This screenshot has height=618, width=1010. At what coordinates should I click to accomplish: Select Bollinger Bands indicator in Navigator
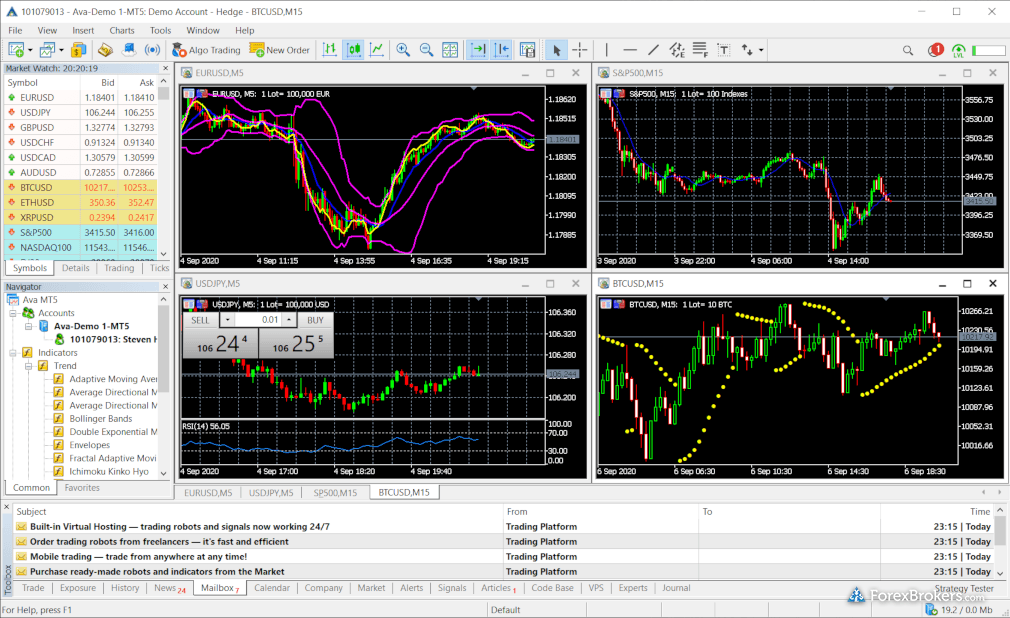point(100,419)
